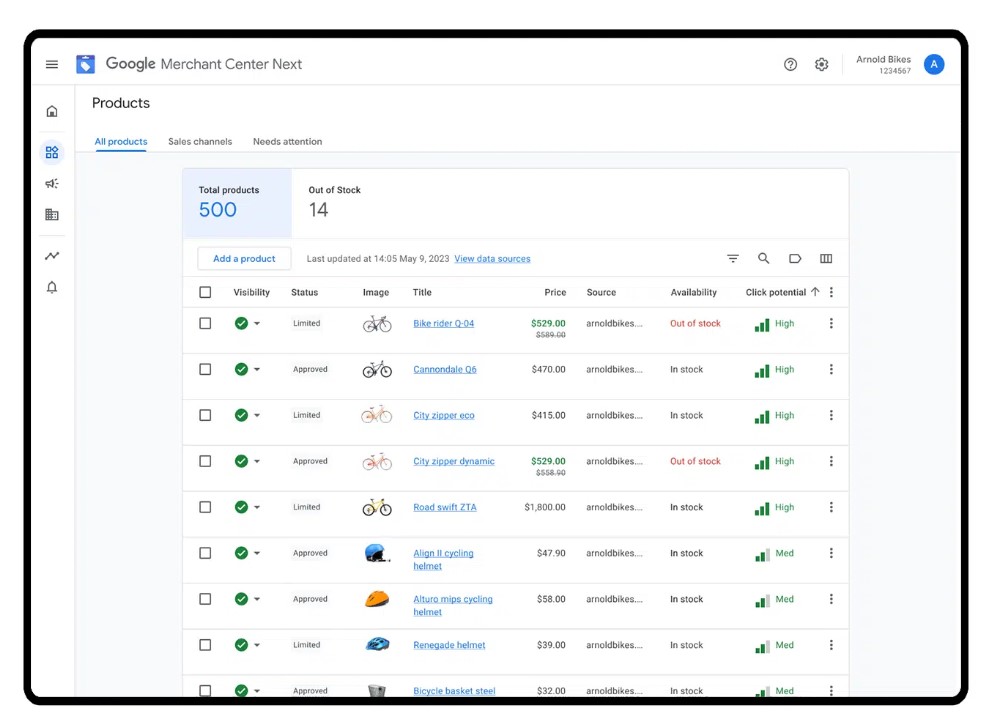Switch to the Sales channels tab
Image resolution: width=987 pixels, height=720 pixels.
pos(200,142)
